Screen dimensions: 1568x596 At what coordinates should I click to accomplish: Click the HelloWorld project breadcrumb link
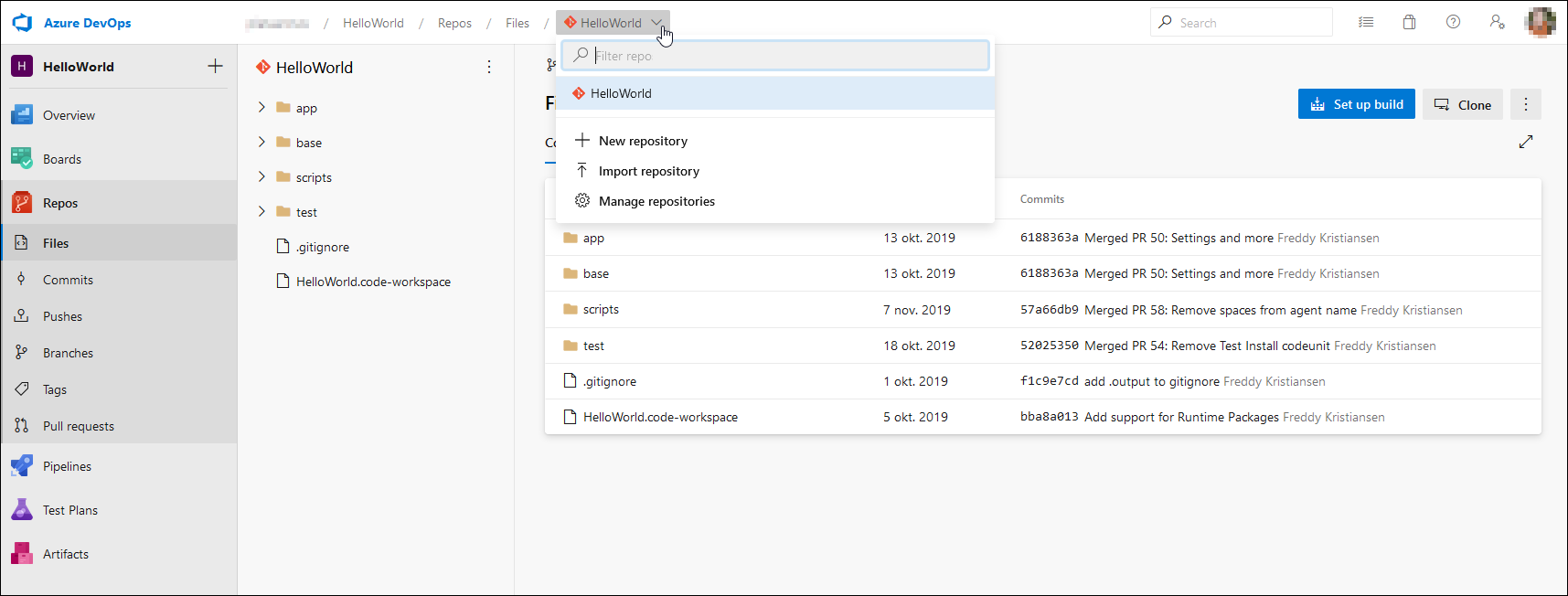(x=373, y=23)
